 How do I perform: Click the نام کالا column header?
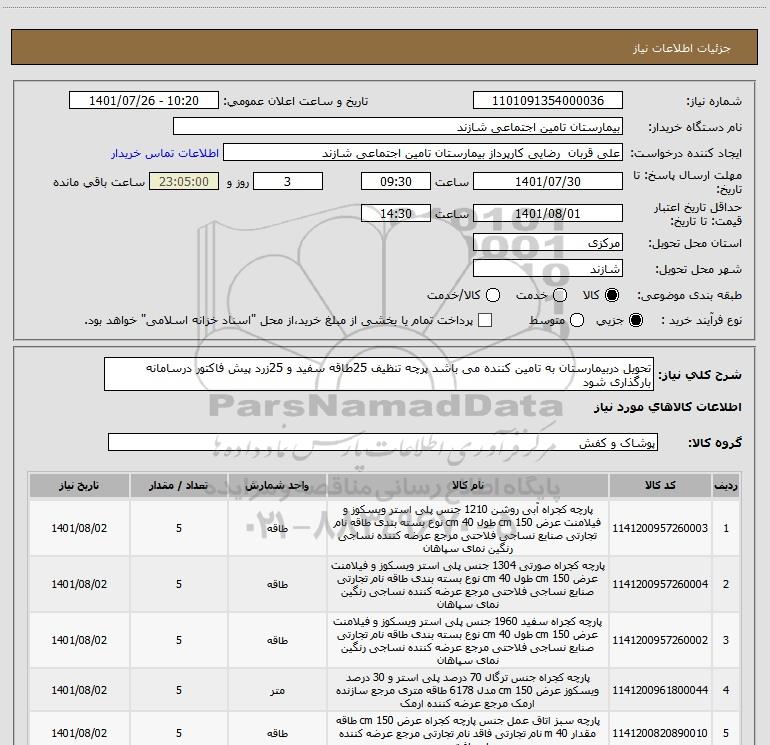pos(468,485)
